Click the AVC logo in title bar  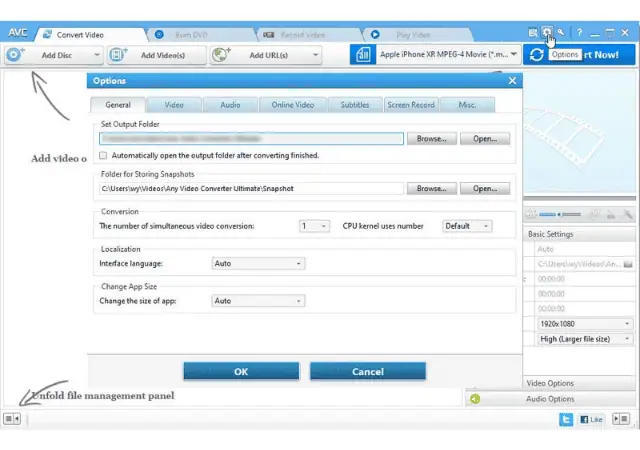tap(18, 33)
